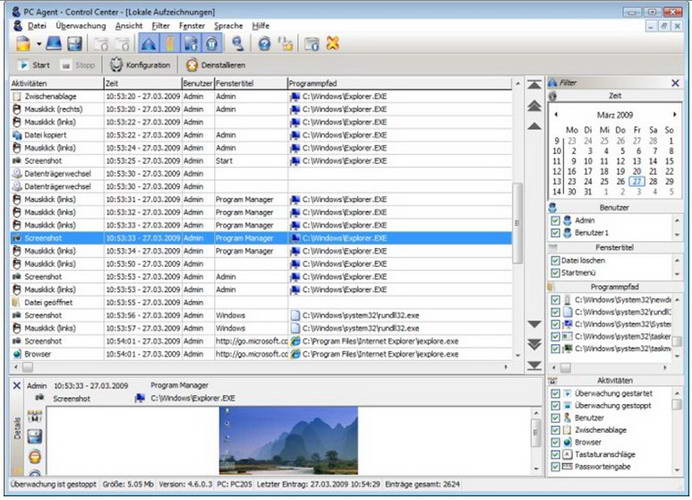This screenshot has width=692, height=500.
Task: Click the activity list vertical scrollbar
Action: tap(517, 220)
